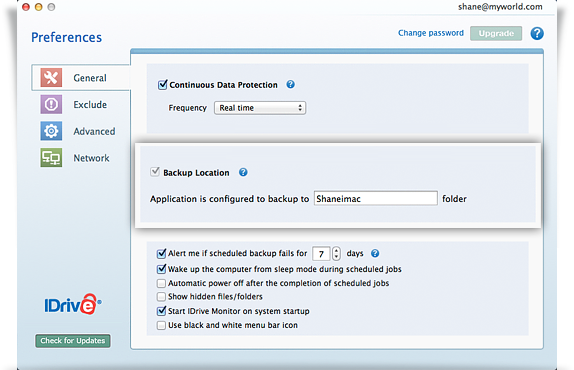This screenshot has height=370, width=574.
Task: Click the Upgrade button
Action: click(496, 33)
